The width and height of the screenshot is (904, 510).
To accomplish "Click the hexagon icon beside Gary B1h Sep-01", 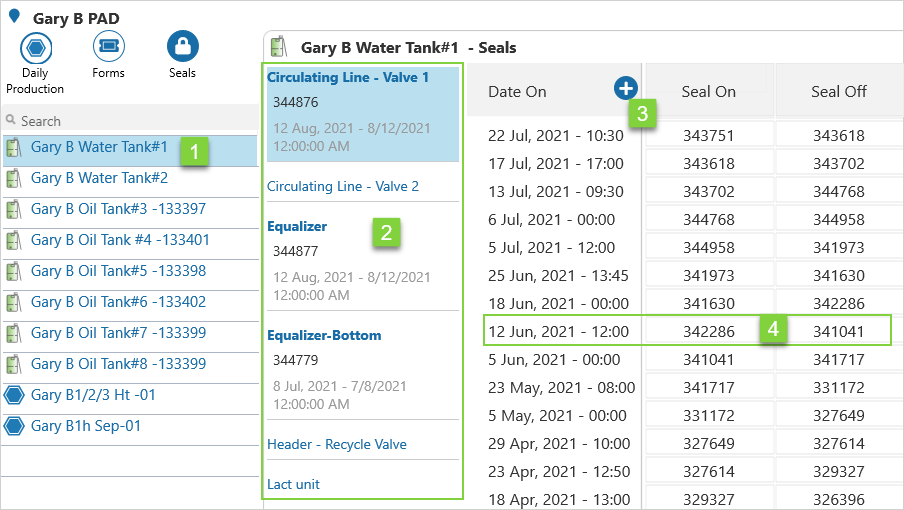I will click(x=14, y=427).
